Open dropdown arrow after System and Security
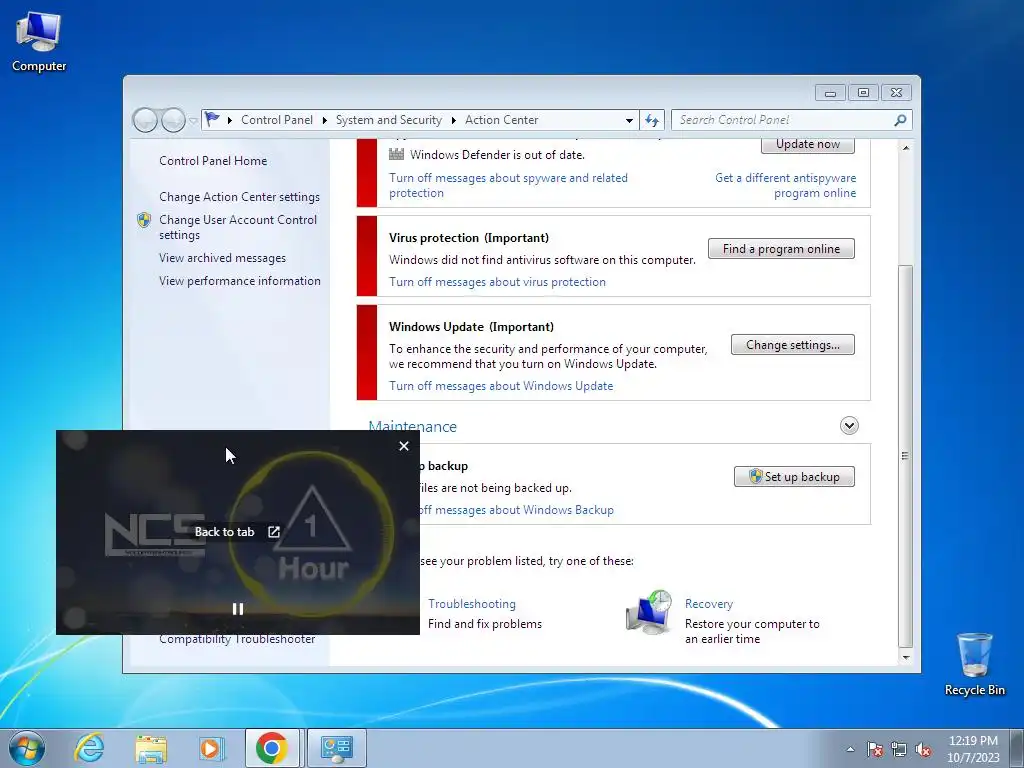This screenshot has height=768, width=1024. tap(453, 120)
